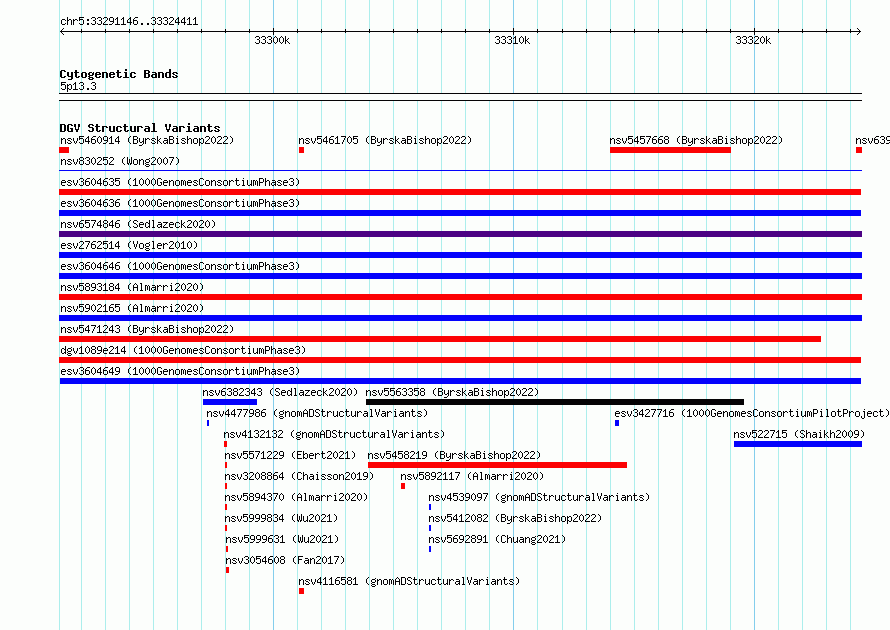Select nsv5412082 (ByrskaBishop2022) label
The height and width of the screenshot is (630, 890).
click(515, 518)
